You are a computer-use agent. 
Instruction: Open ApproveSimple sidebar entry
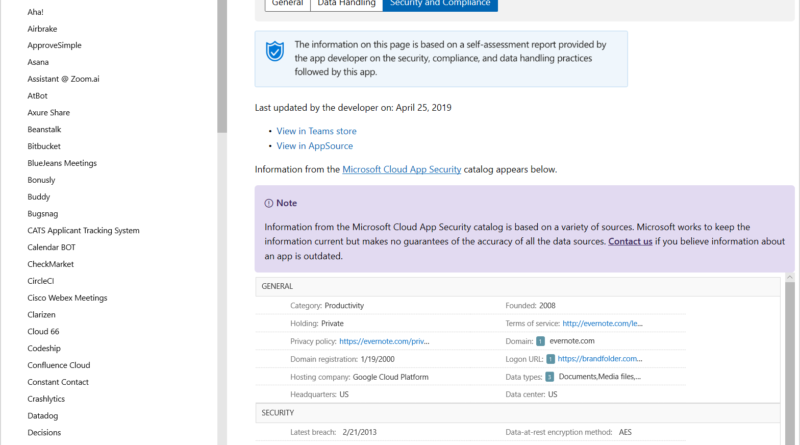55,45
